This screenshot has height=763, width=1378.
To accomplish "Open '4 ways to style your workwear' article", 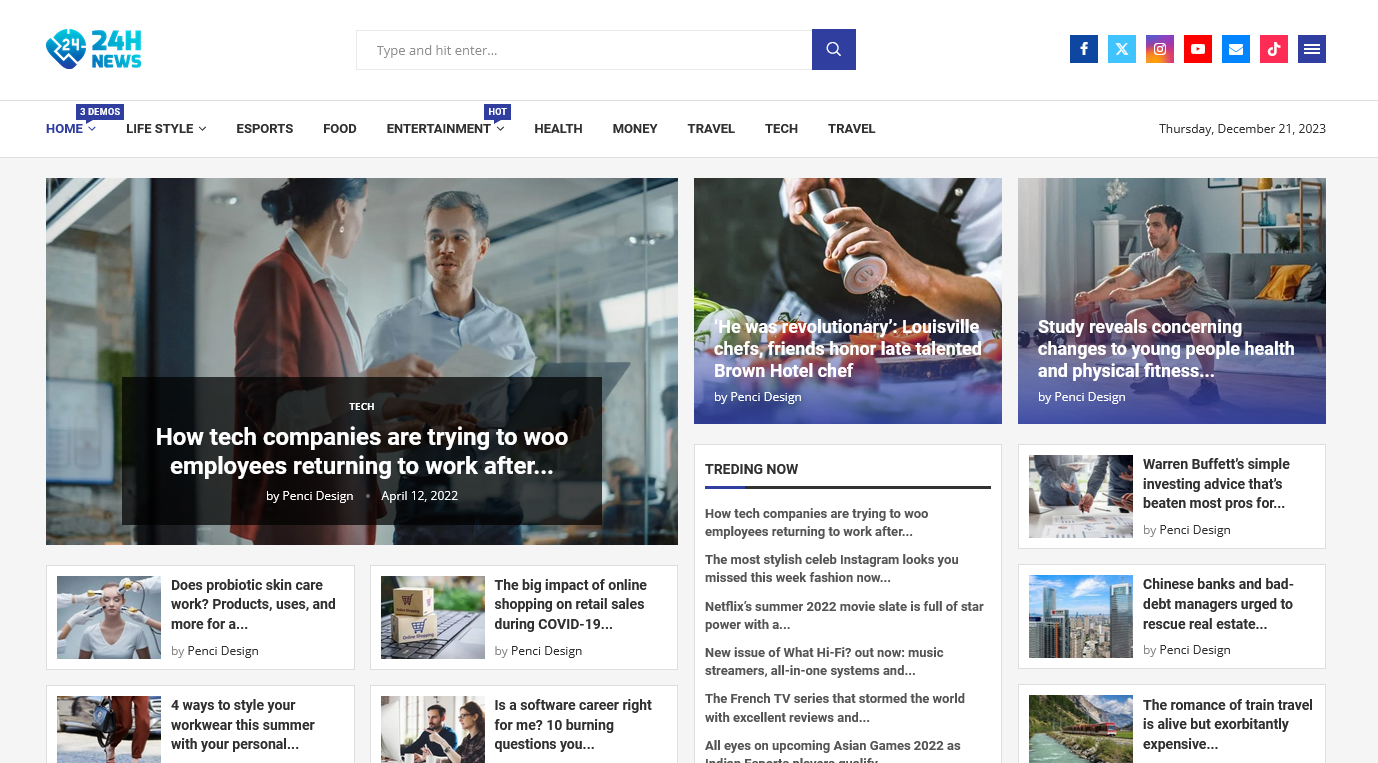I will click(243, 724).
